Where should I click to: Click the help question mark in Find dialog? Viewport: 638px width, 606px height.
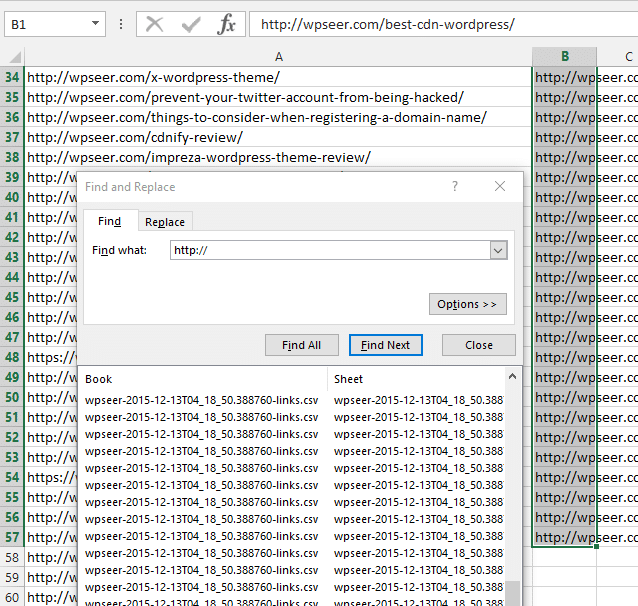pos(455,186)
